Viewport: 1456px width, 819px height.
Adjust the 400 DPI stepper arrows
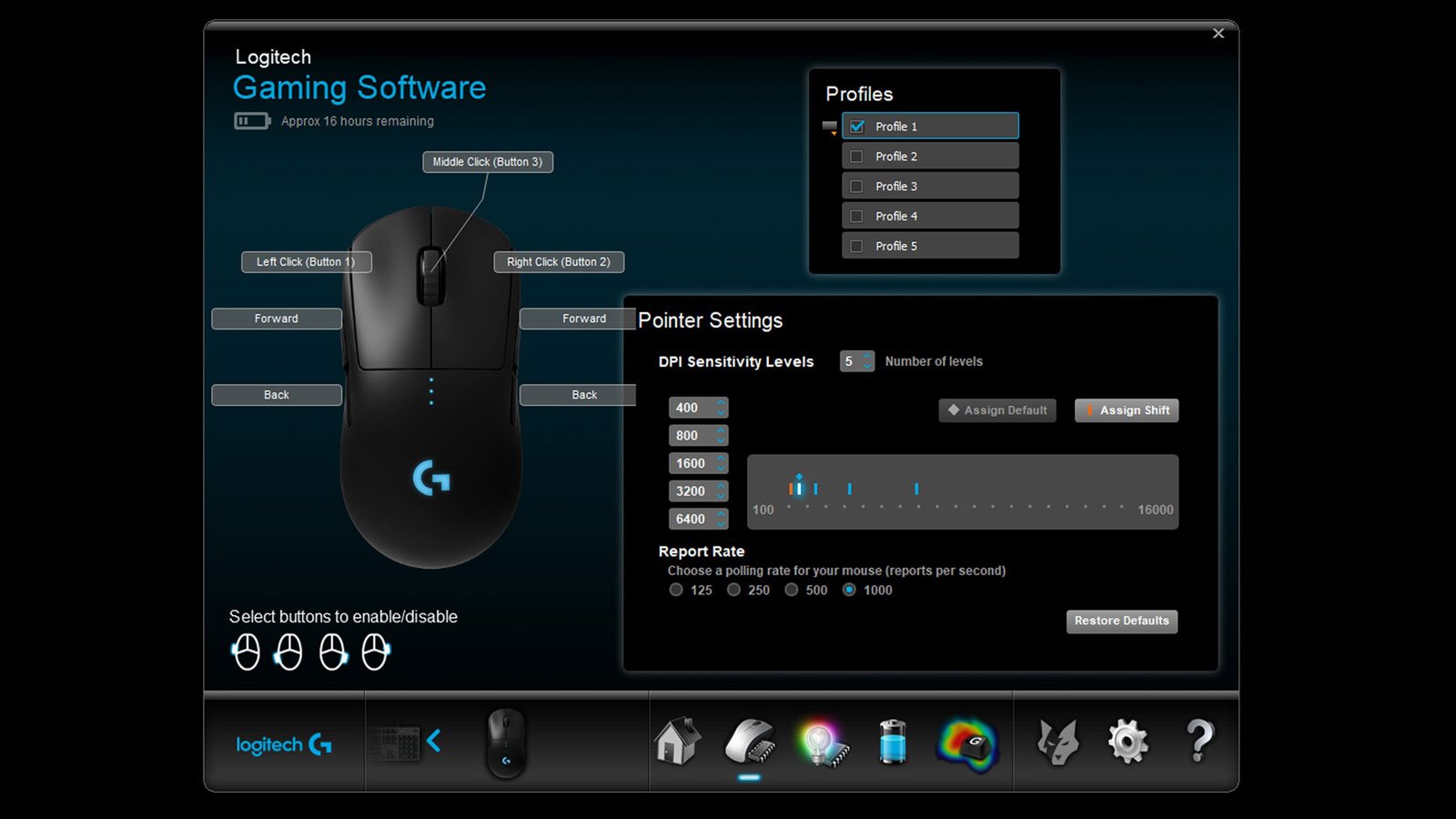click(x=721, y=408)
